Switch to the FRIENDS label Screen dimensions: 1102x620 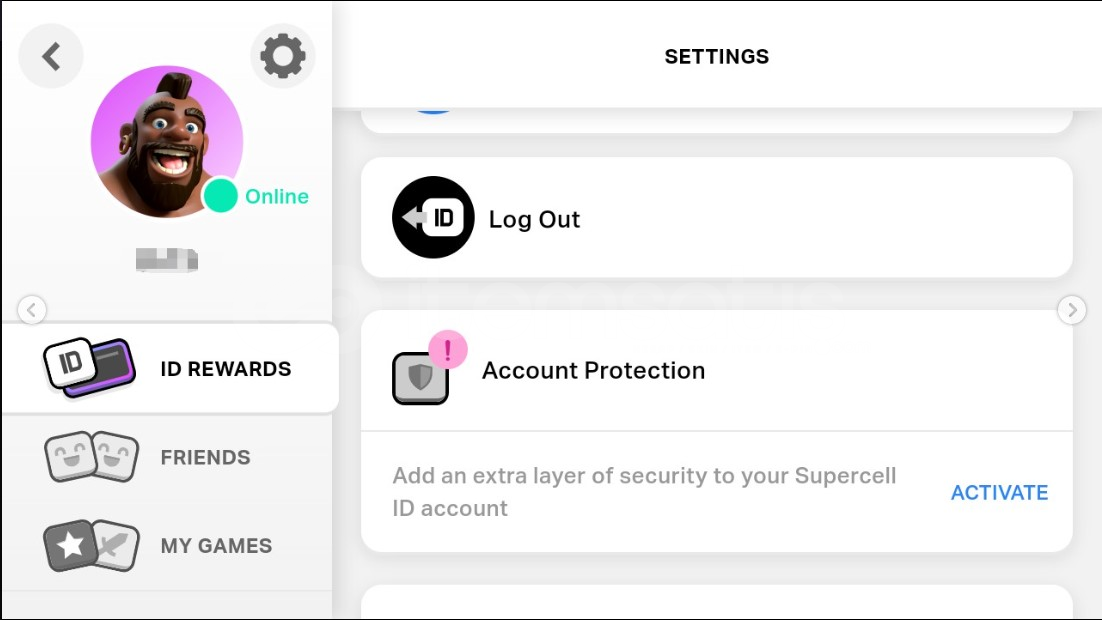(206, 458)
